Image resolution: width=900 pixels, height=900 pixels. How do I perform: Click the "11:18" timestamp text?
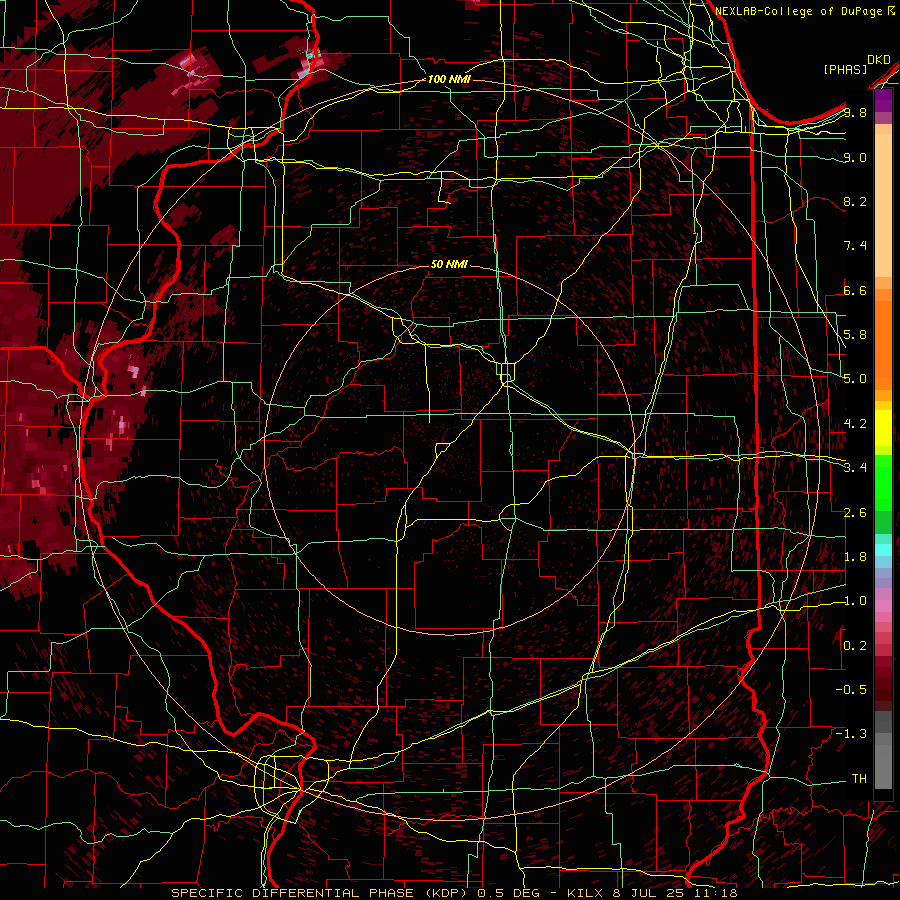click(x=715, y=893)
